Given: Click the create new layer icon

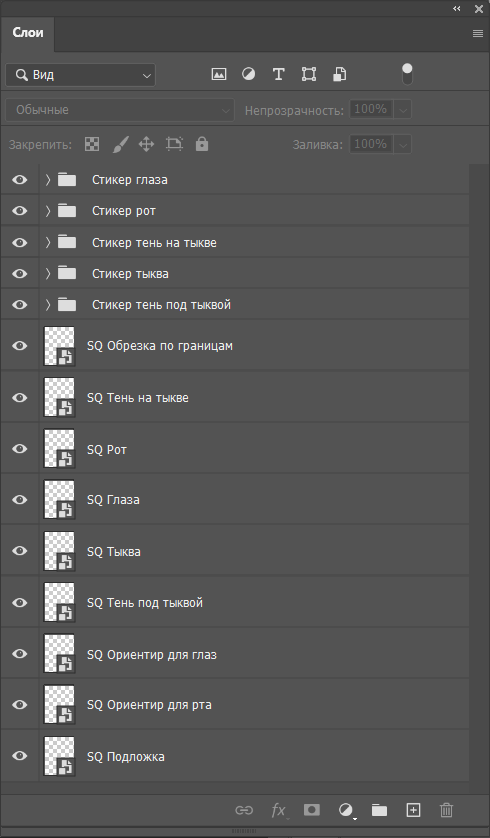Looking at the screenshot, I should (413, 810).
